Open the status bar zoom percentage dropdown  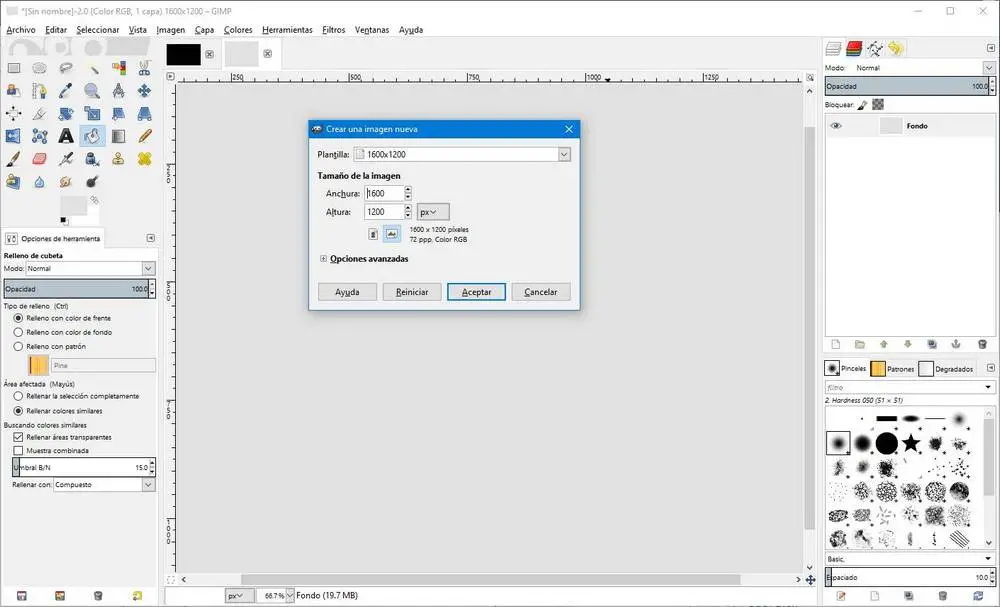point(290,596)
